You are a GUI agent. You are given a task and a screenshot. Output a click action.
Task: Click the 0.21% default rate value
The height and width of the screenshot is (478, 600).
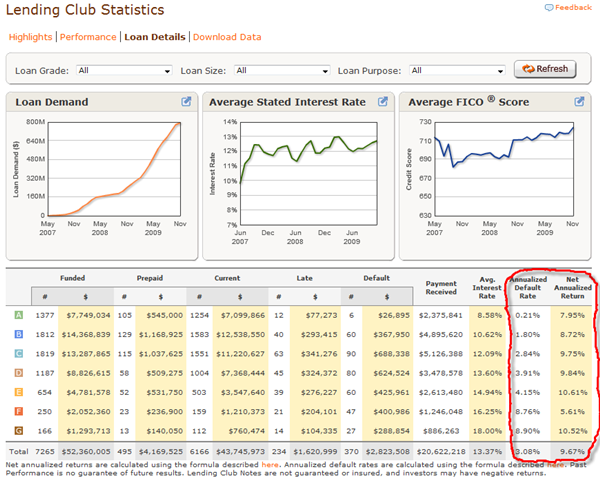pos(527,315)
